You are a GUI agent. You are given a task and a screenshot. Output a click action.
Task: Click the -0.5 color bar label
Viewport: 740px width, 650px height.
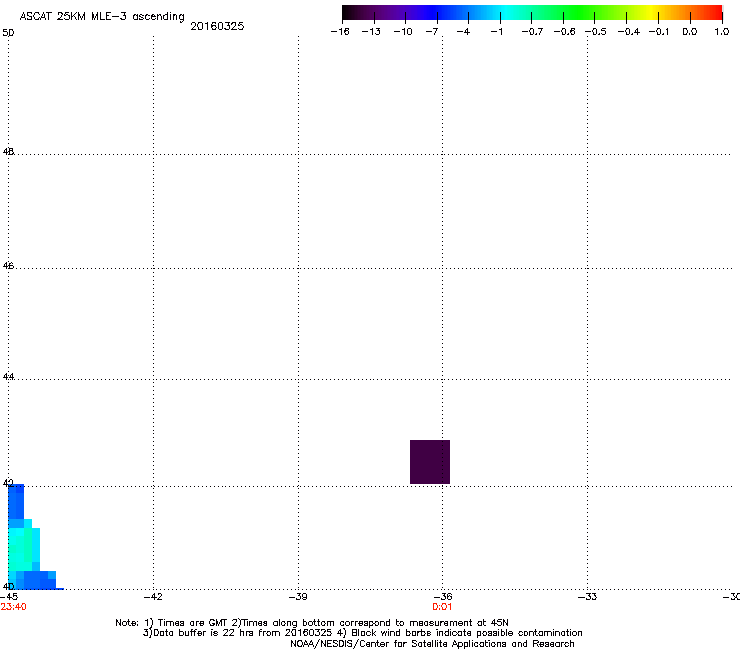click(596, 32)
